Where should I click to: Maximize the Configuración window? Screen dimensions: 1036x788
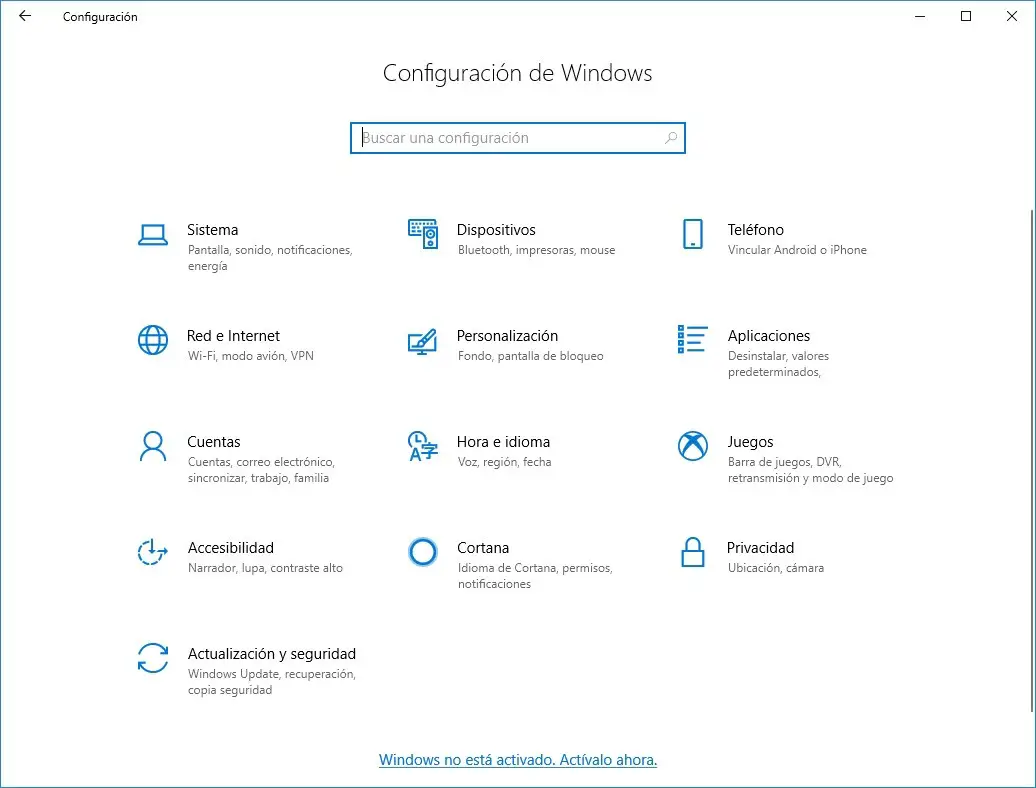(966, 16)
